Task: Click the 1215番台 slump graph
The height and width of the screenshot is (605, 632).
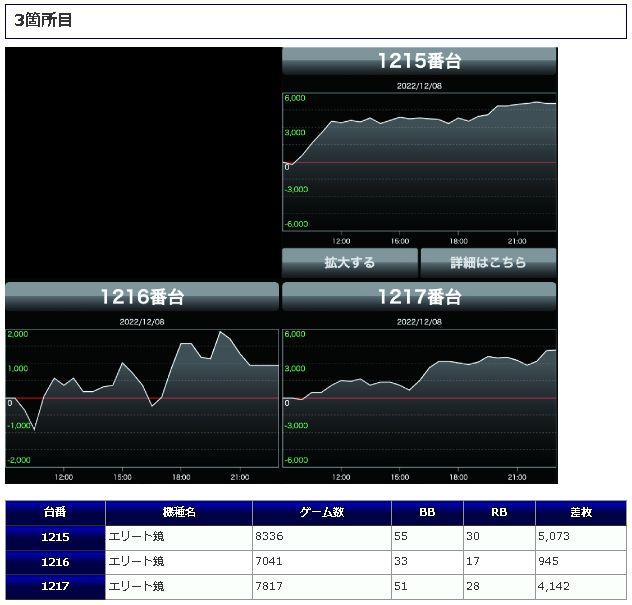Action: pos(419,162)
